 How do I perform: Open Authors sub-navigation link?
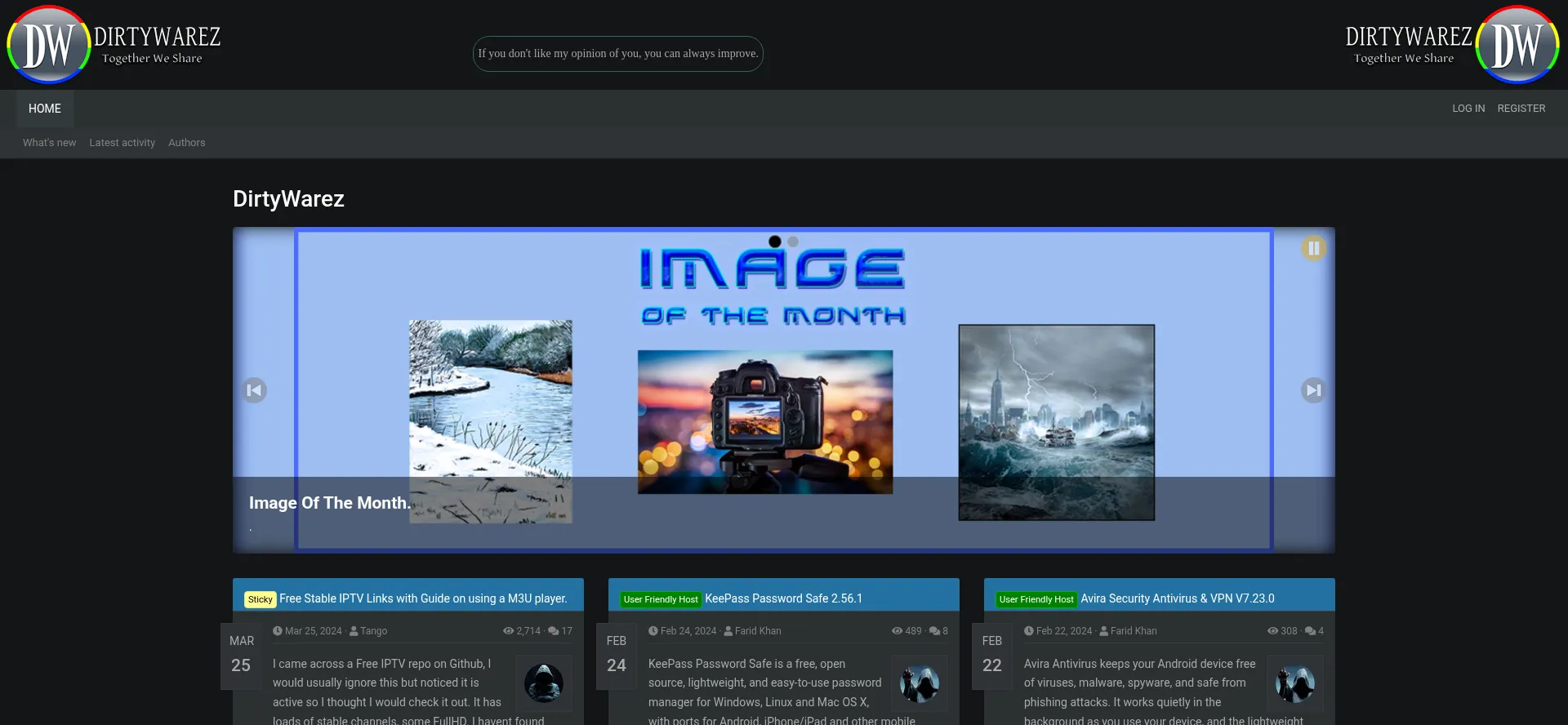tap(186, 143)
